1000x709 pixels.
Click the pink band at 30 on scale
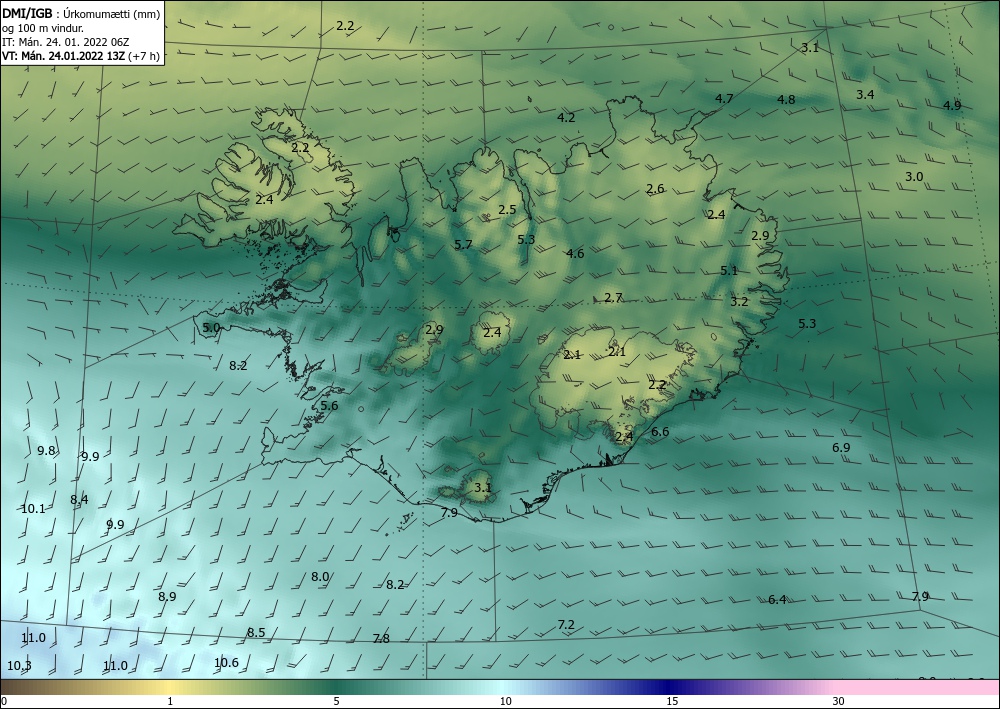point(838,687)
